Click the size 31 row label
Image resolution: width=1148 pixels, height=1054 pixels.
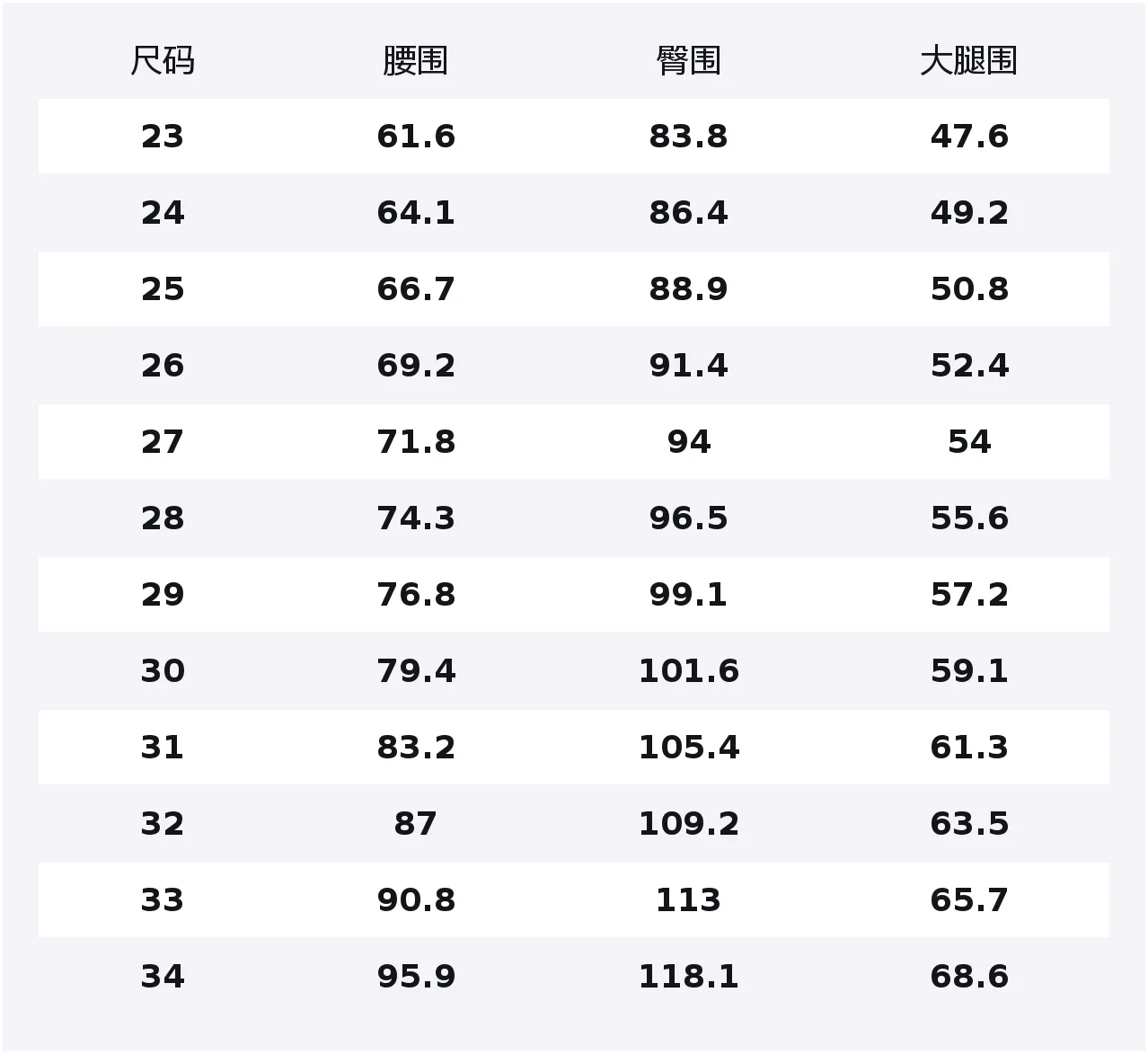pyautogui.click(x=163, y=748)
